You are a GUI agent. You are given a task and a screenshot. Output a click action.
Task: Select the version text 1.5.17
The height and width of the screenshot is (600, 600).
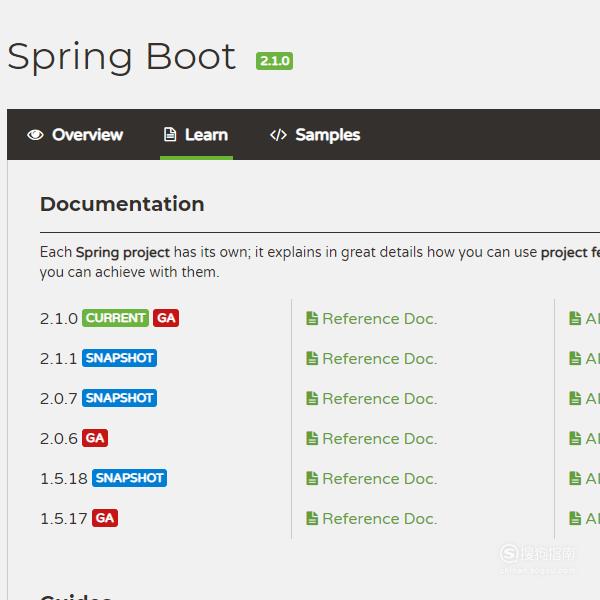point(64,519)
